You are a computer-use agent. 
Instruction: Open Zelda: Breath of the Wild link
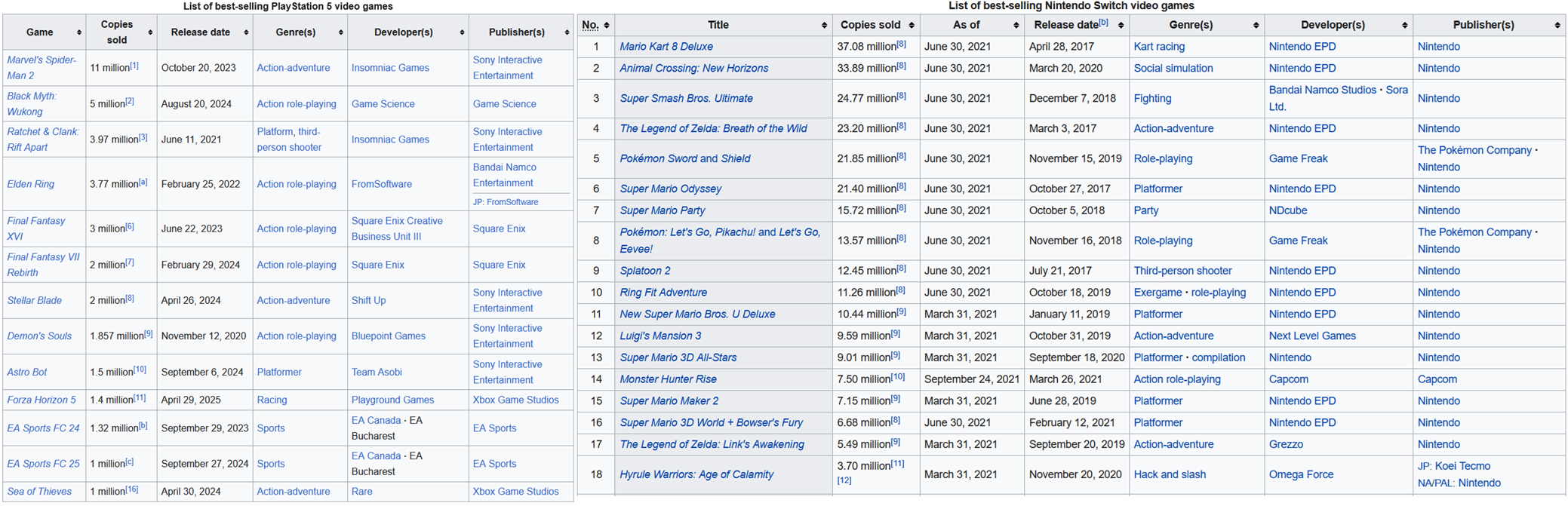(714, 128)
